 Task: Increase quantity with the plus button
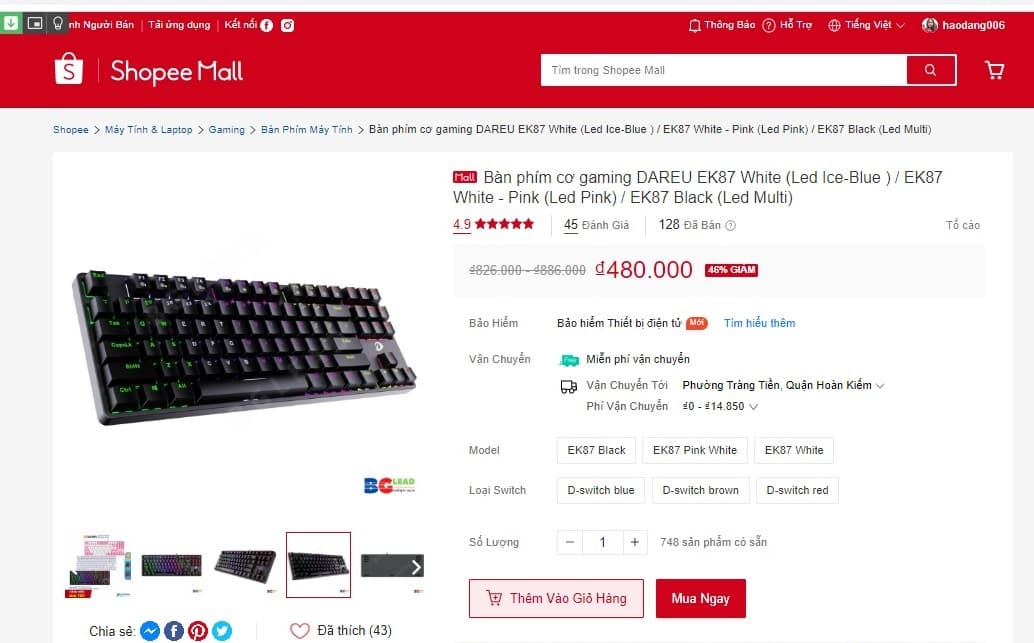[x=634, y=542]
